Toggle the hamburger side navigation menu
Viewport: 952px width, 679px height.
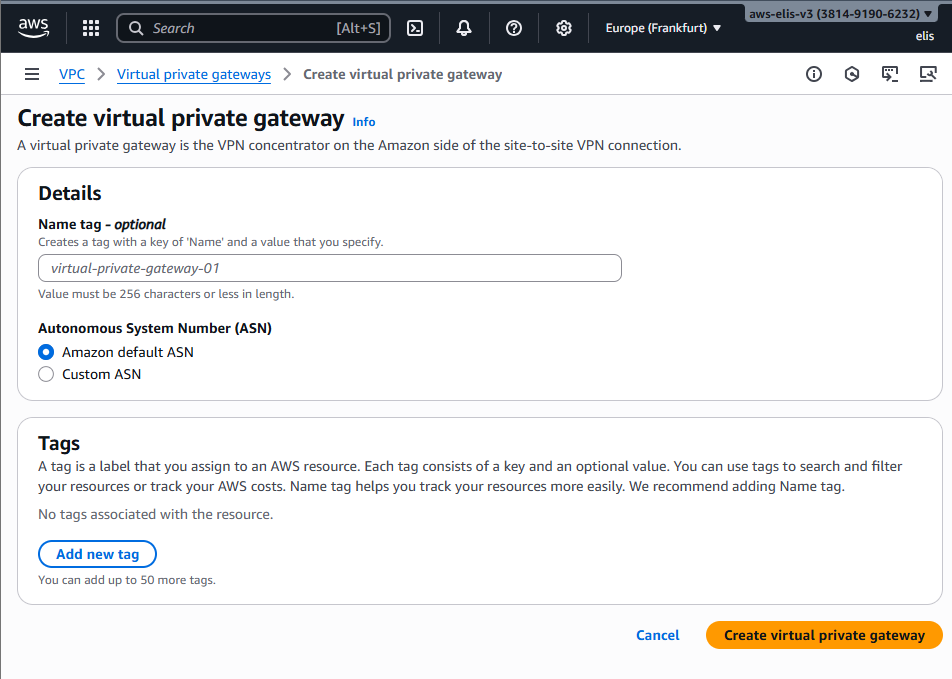click(x=32, y=74)
